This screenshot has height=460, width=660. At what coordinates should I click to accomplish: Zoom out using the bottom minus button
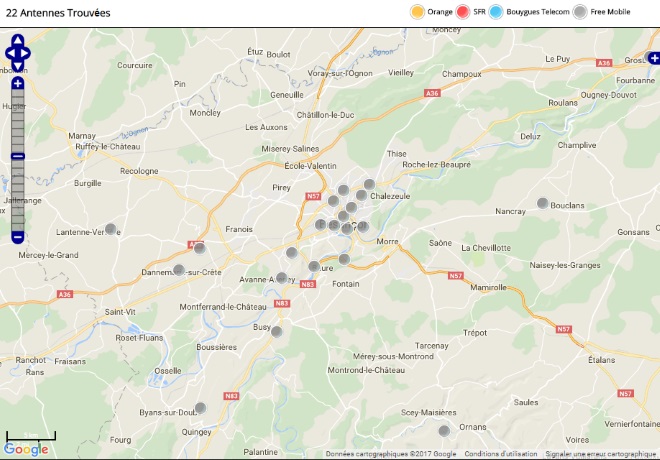tap(17, 237)
